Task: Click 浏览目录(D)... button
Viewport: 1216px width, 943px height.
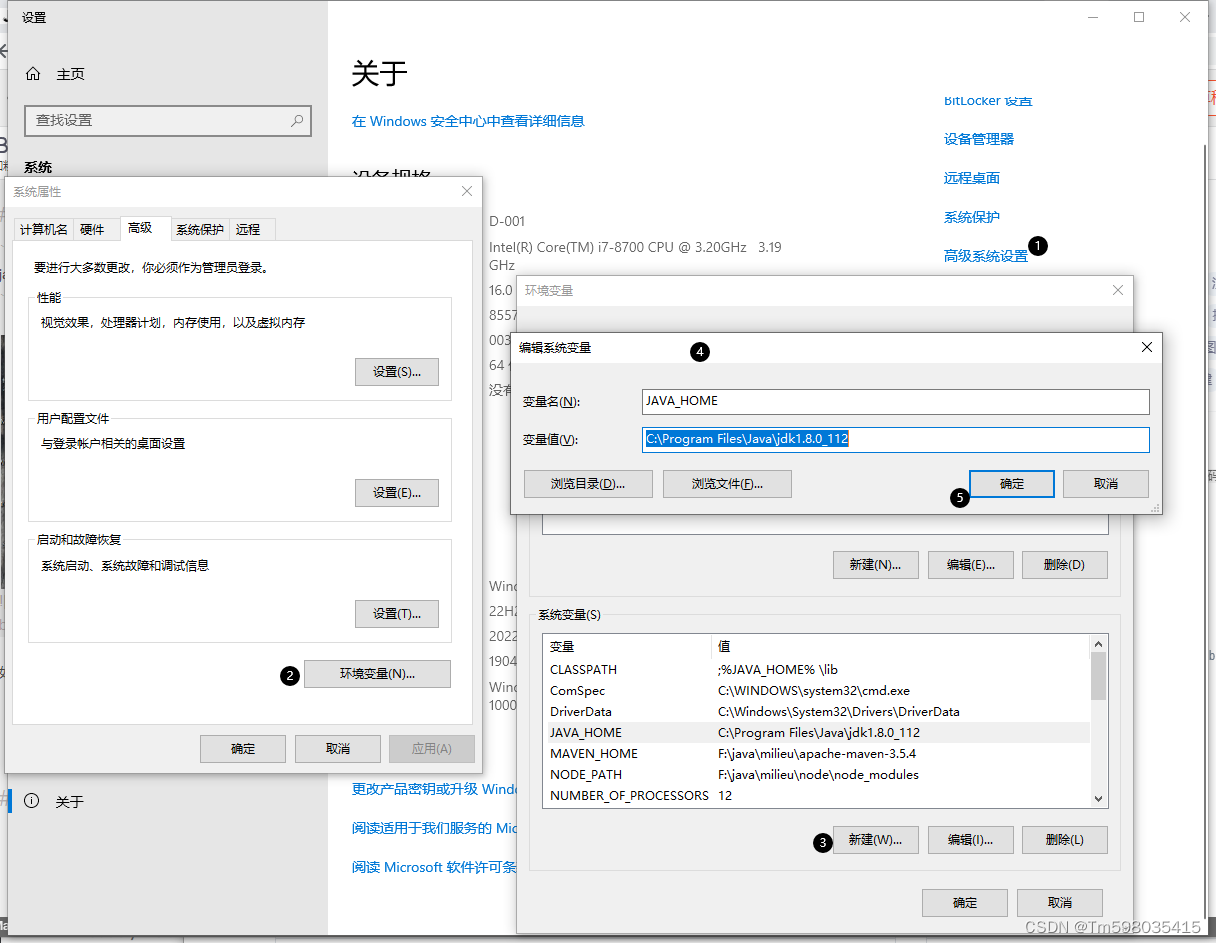Action: point(588,484)
